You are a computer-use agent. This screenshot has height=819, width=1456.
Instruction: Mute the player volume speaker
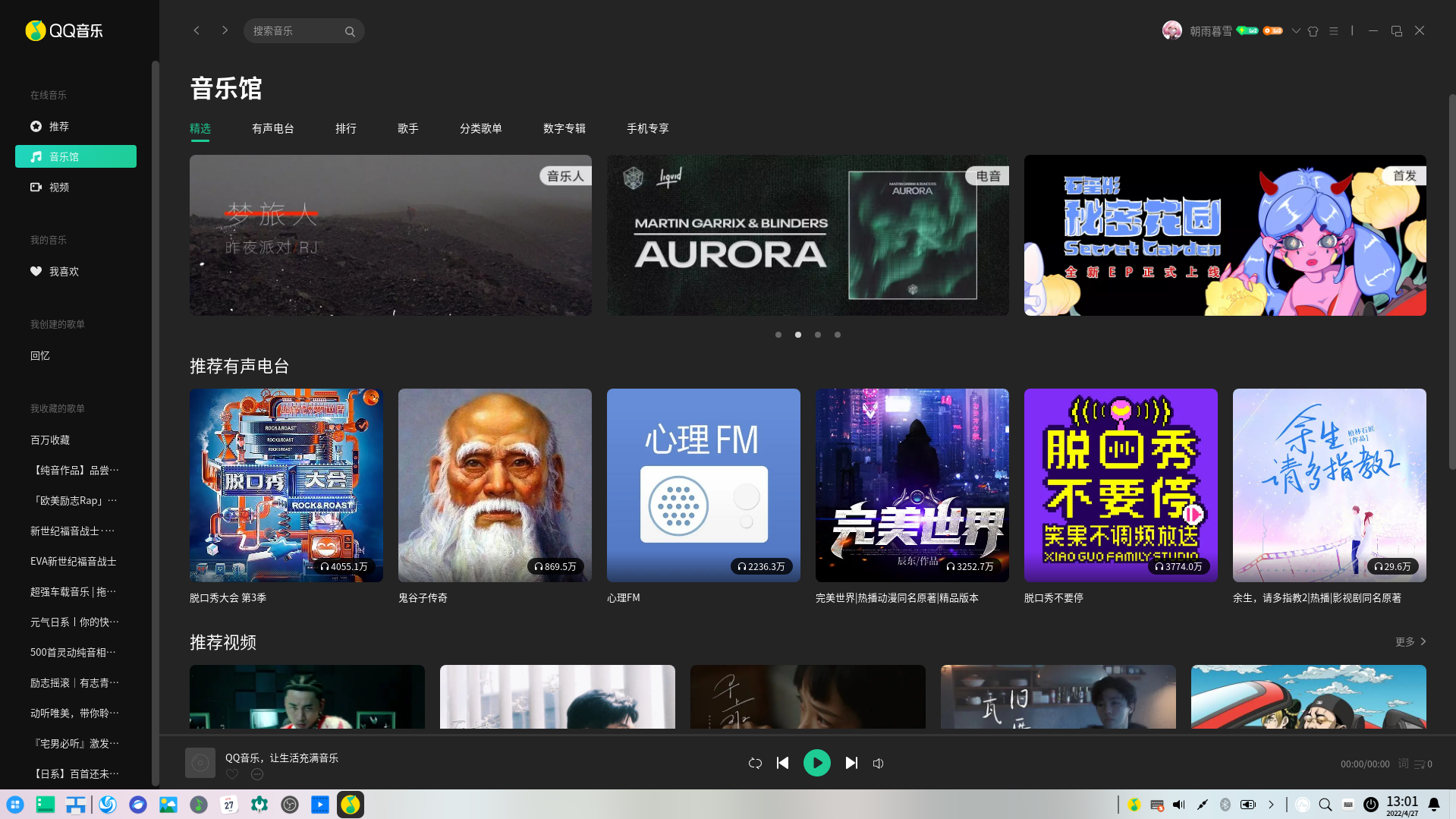878,763
